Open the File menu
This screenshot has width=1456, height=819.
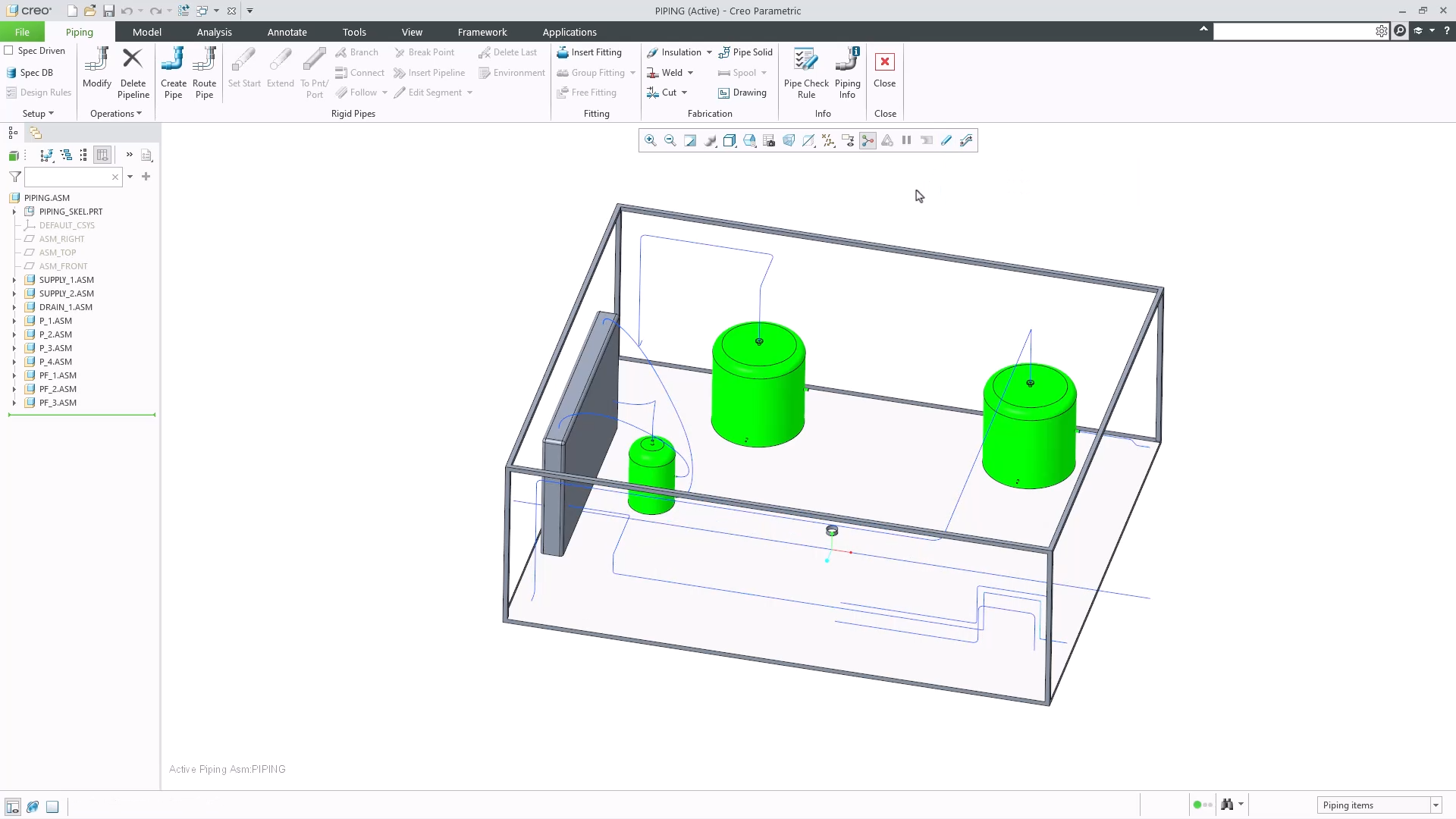22,32
